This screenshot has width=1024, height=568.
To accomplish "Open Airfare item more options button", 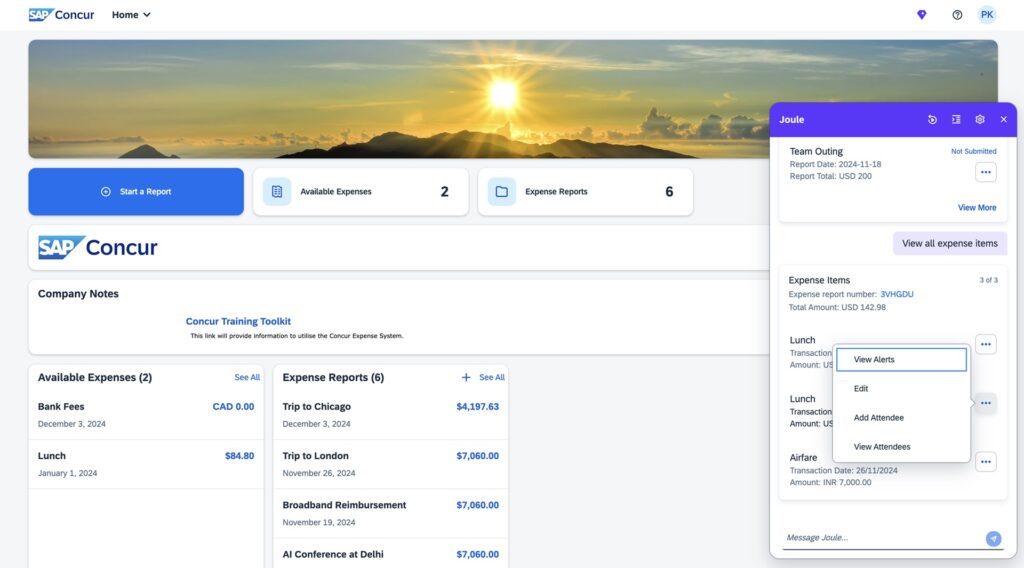I will click(985, 462).
